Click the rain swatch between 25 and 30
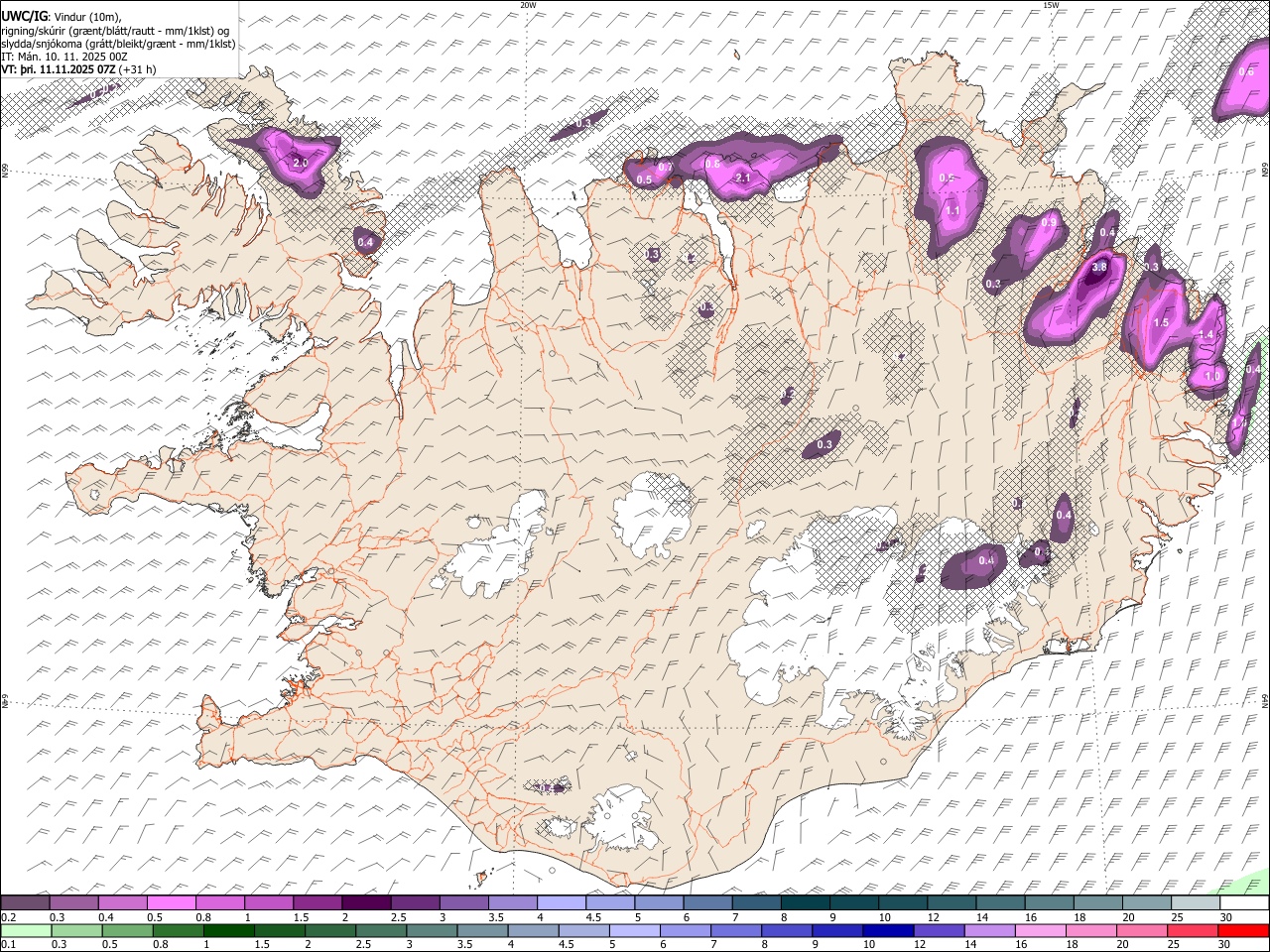 (1193, 930)
